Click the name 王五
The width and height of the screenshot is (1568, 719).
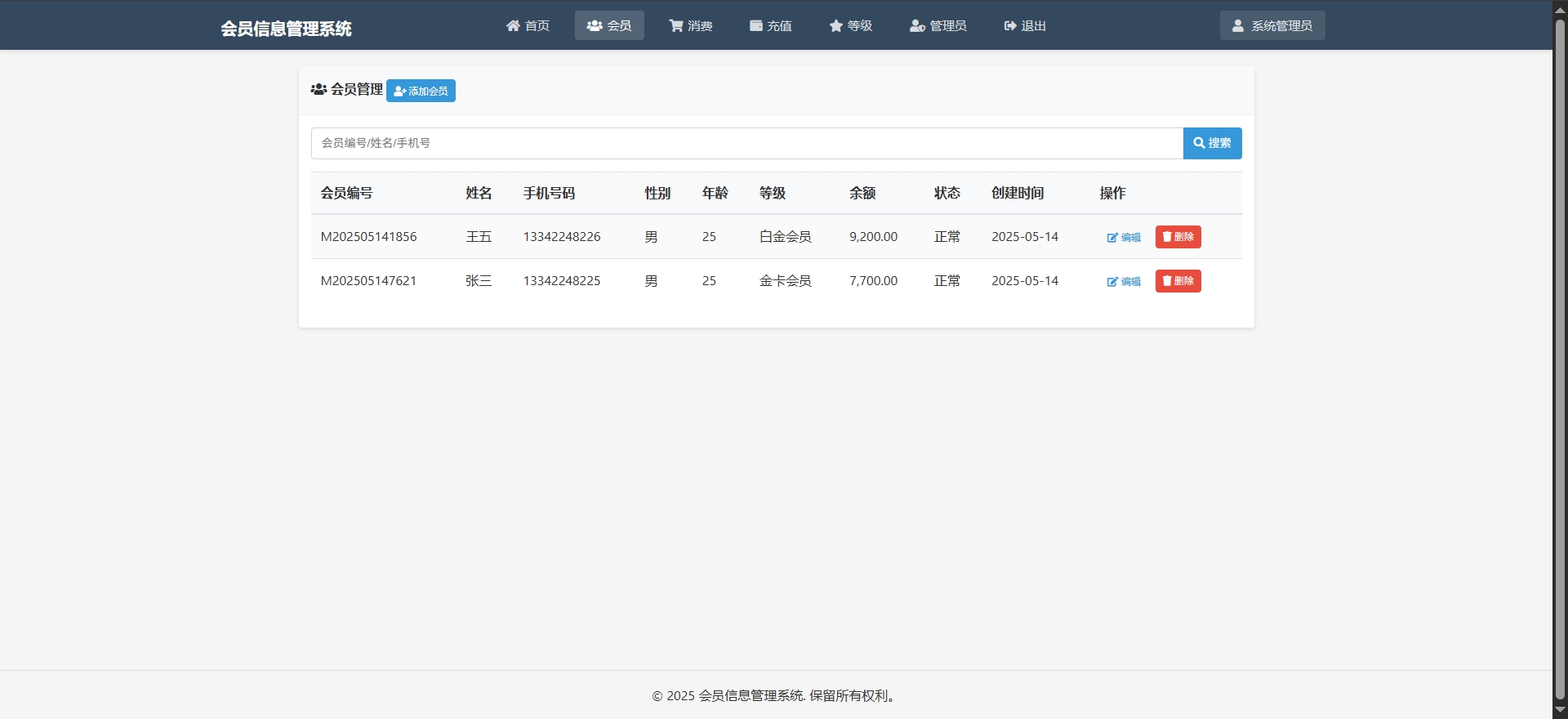[479, 237]
